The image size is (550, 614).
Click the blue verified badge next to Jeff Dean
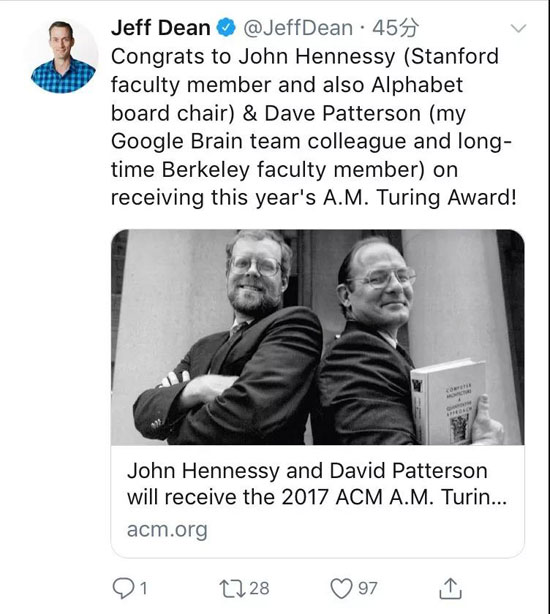coord(226,28)
